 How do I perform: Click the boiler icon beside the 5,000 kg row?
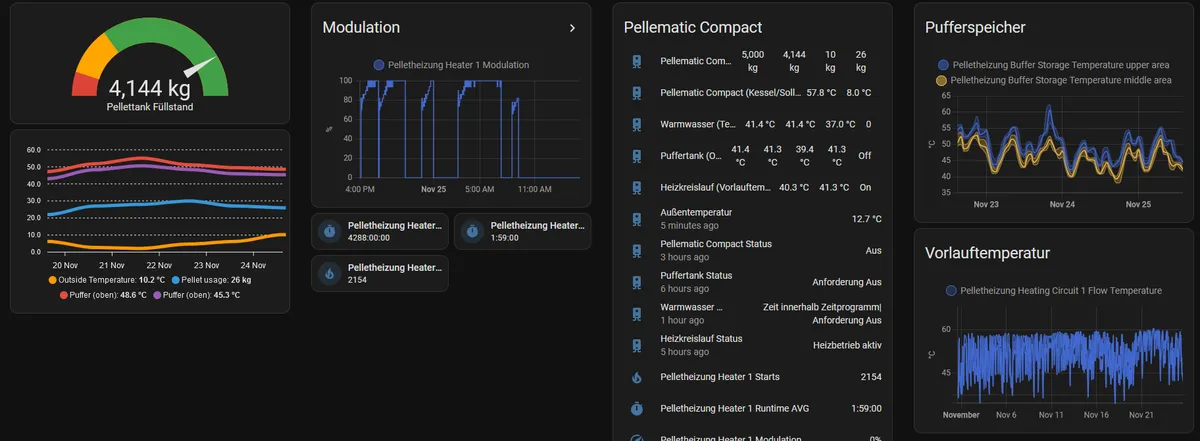pos(637,61)
